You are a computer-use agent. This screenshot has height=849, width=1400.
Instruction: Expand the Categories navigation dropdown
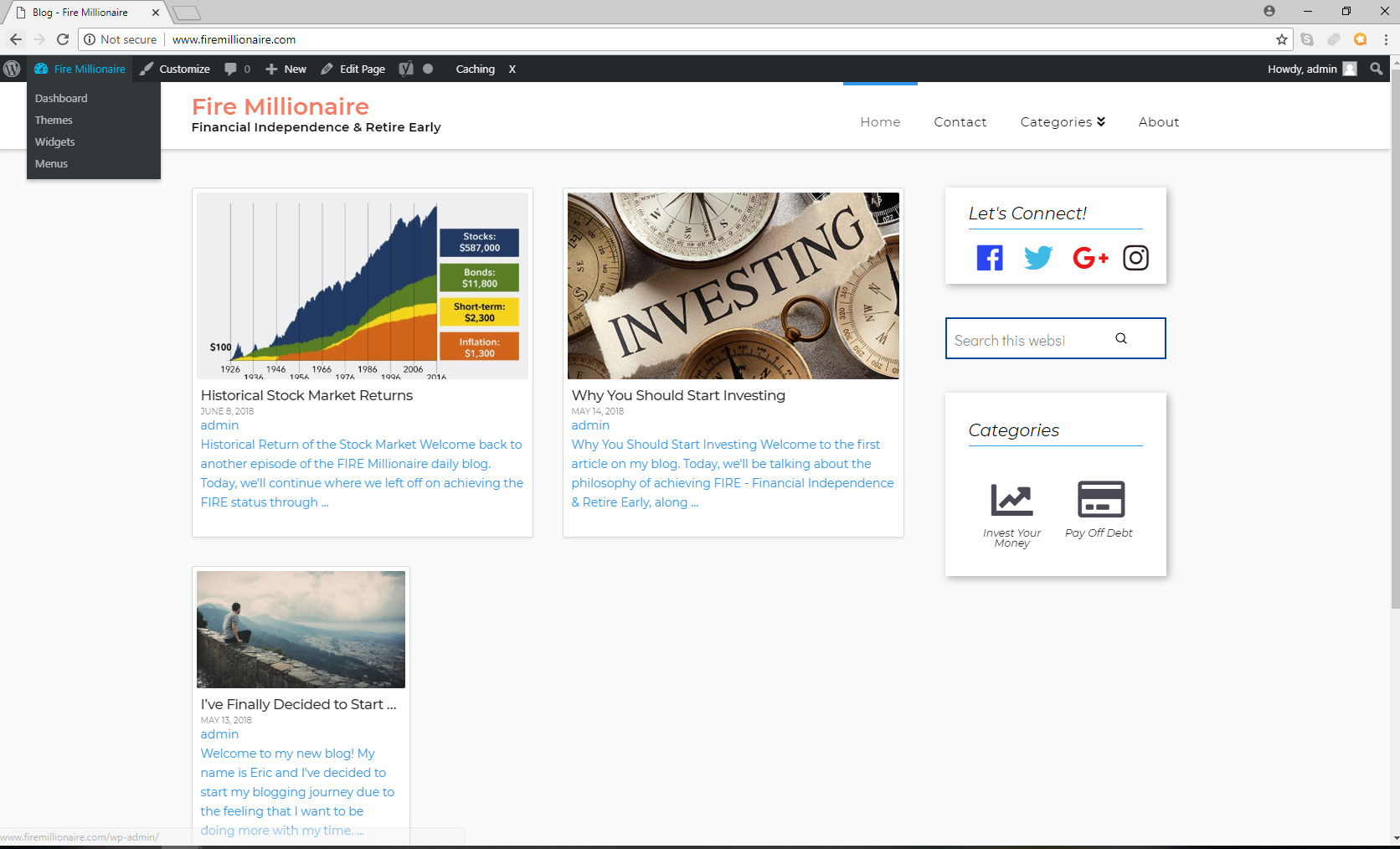[1063, 122]
